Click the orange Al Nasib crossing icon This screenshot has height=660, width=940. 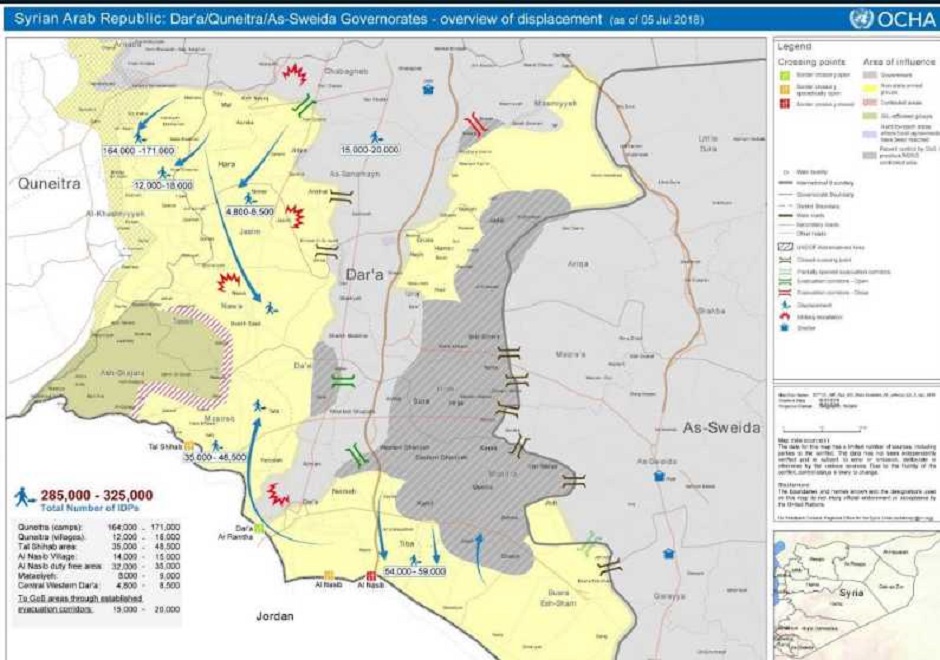pos(328,575)
